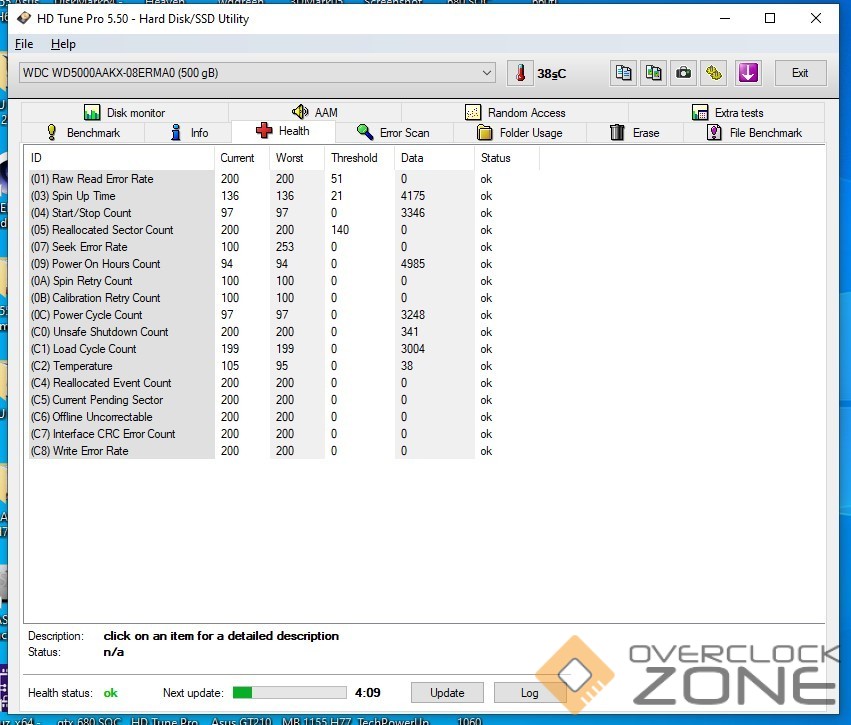This screenshot has width=851, height=725.
Task: Select the (05) Reallocated Sector Count row
Action: 284,230
